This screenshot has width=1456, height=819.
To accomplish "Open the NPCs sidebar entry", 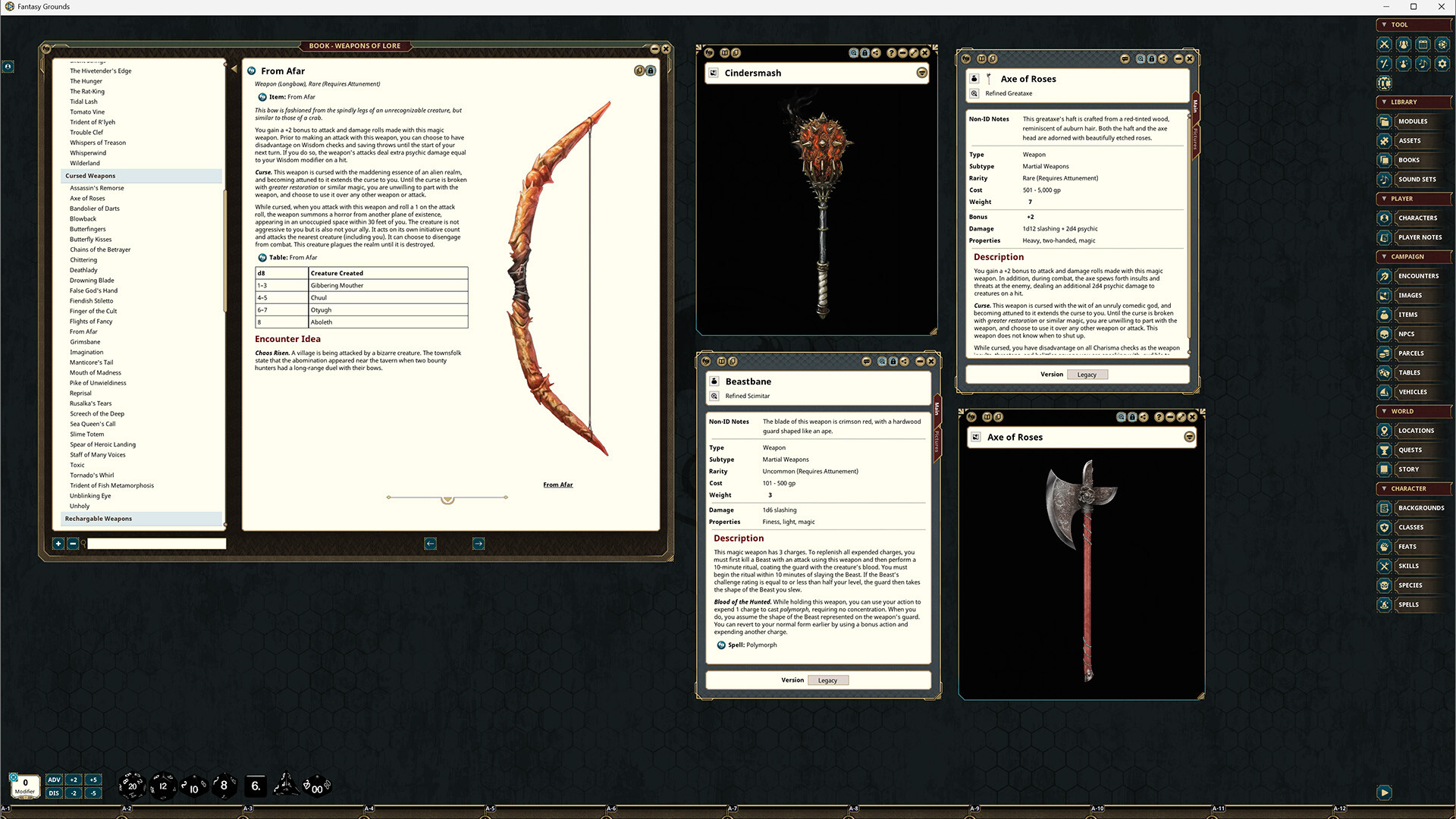I will 1406,334.
